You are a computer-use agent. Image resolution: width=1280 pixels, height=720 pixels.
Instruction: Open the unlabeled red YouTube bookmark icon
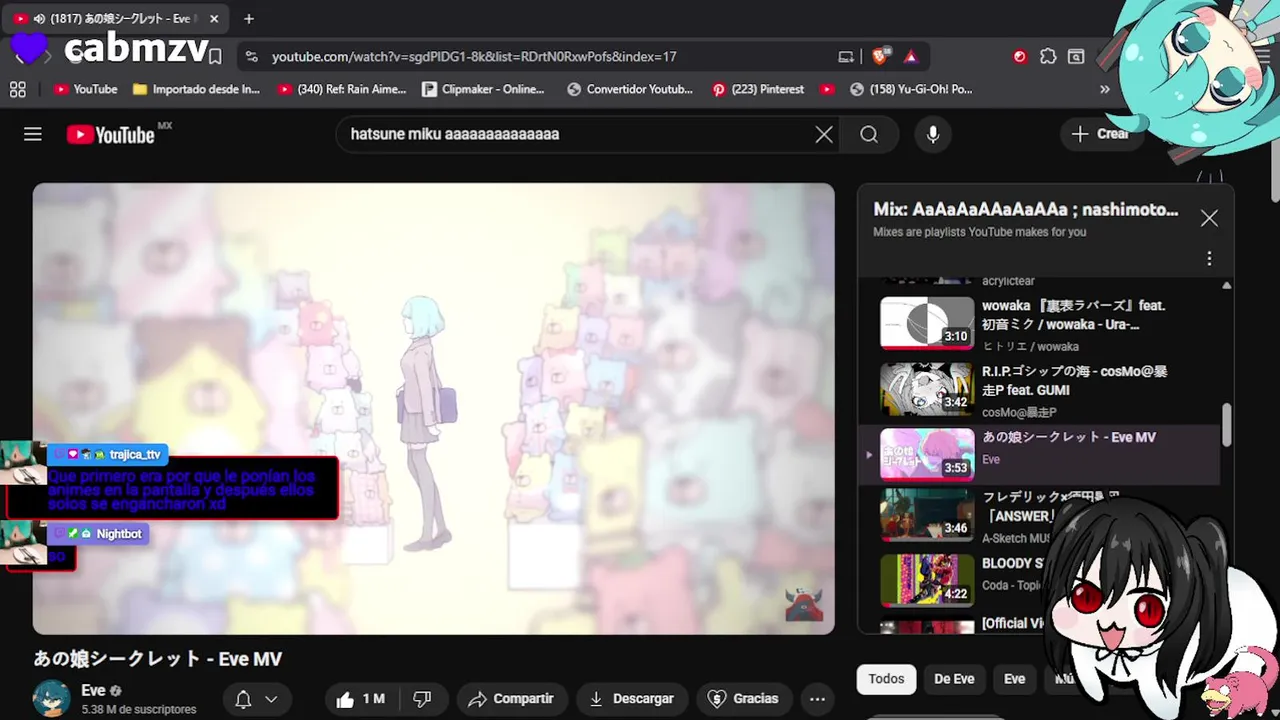[827, 89]
